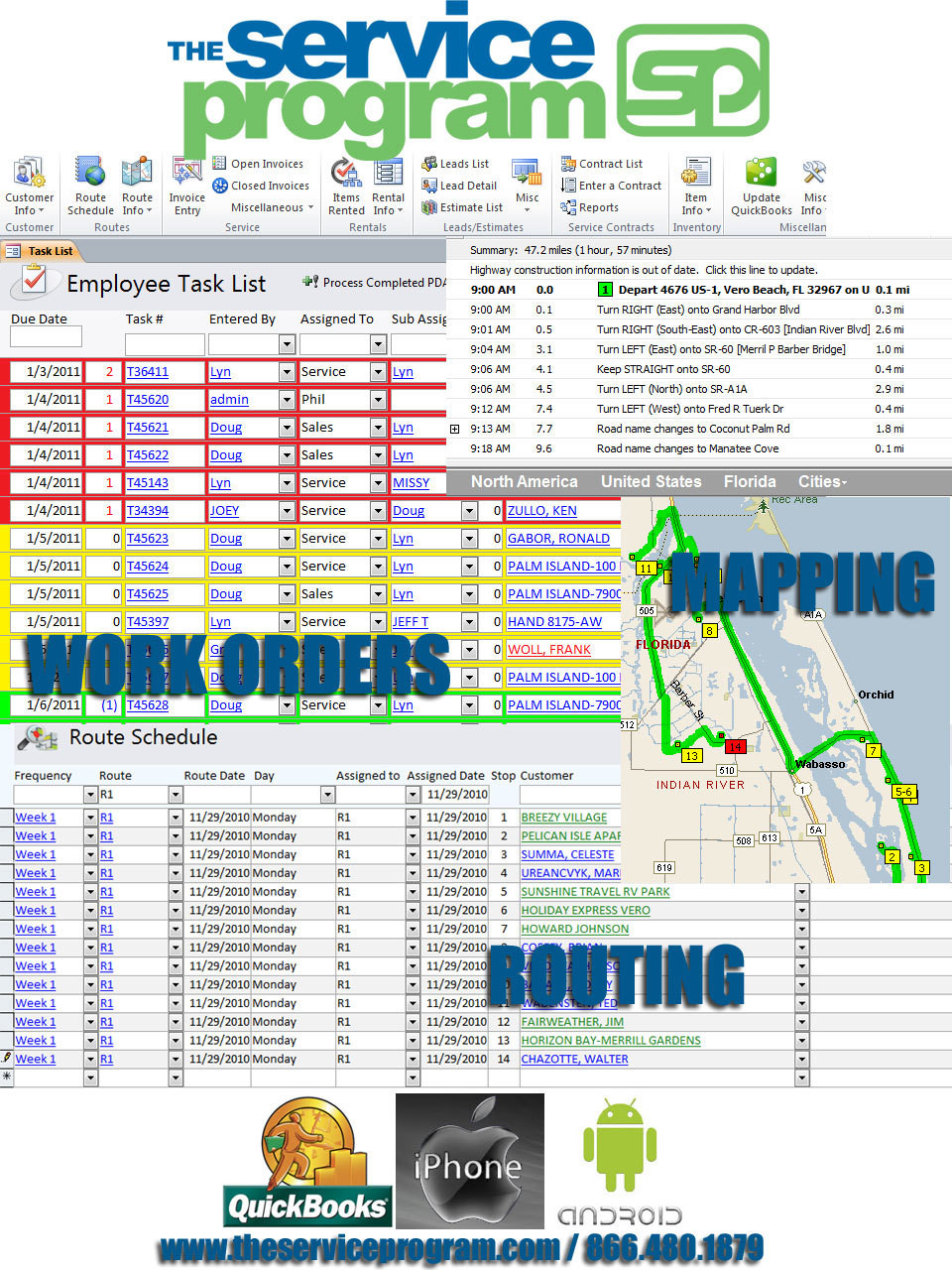Click the Process Completed PDA button
The image size is (952, 1270).
click(375, 283)
